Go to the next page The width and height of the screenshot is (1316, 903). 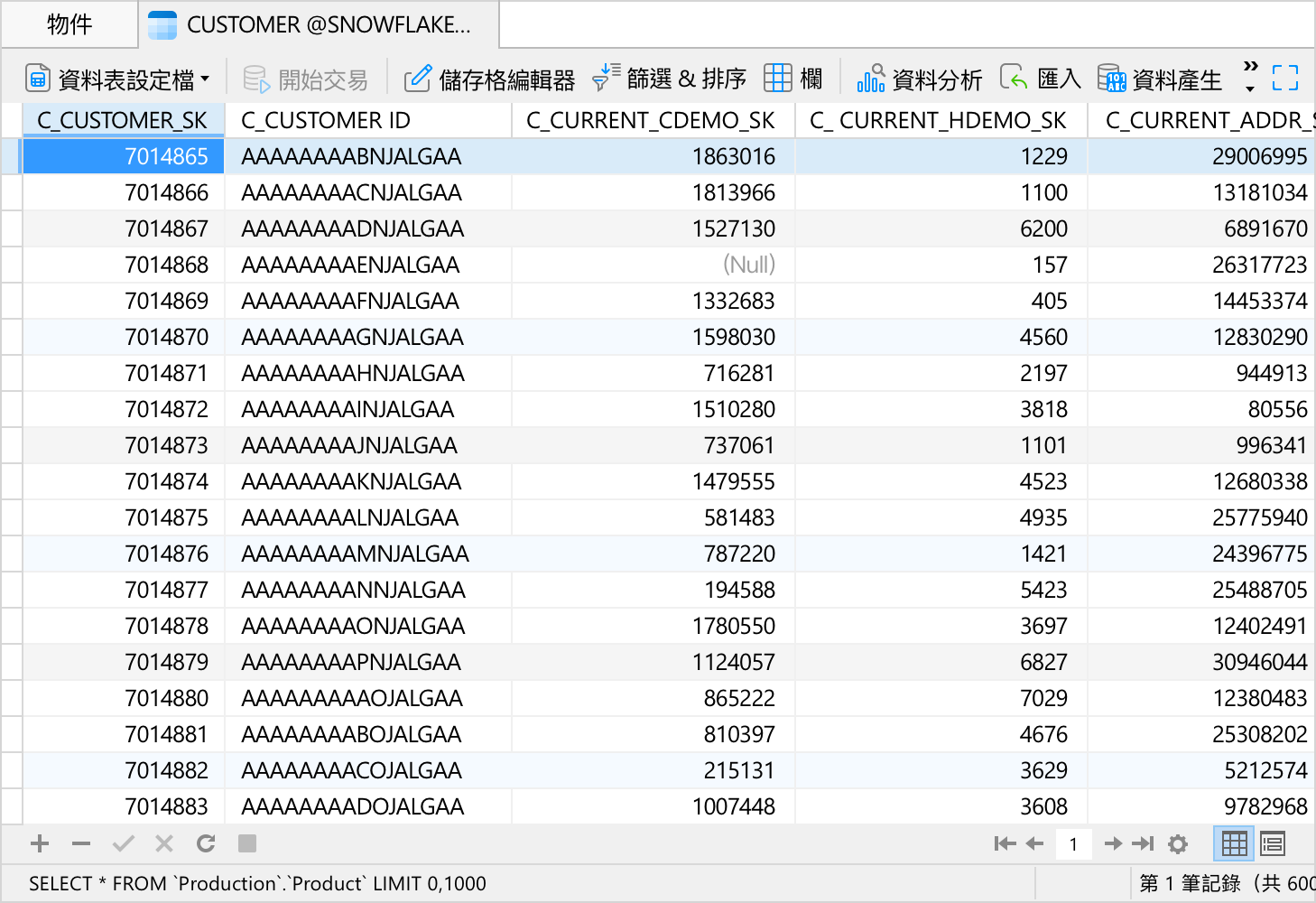1114,843
